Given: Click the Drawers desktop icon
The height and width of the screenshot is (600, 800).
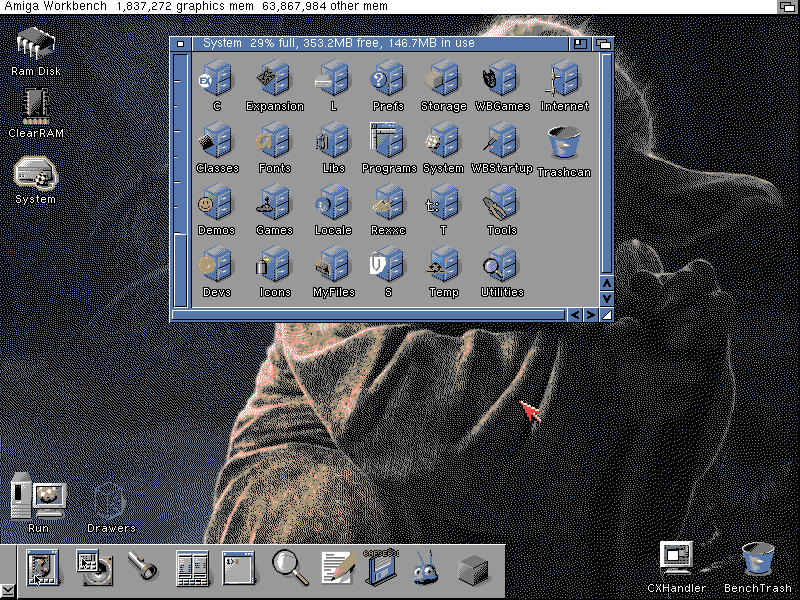Looking at the screenshot, I should [x=110, y=503].
